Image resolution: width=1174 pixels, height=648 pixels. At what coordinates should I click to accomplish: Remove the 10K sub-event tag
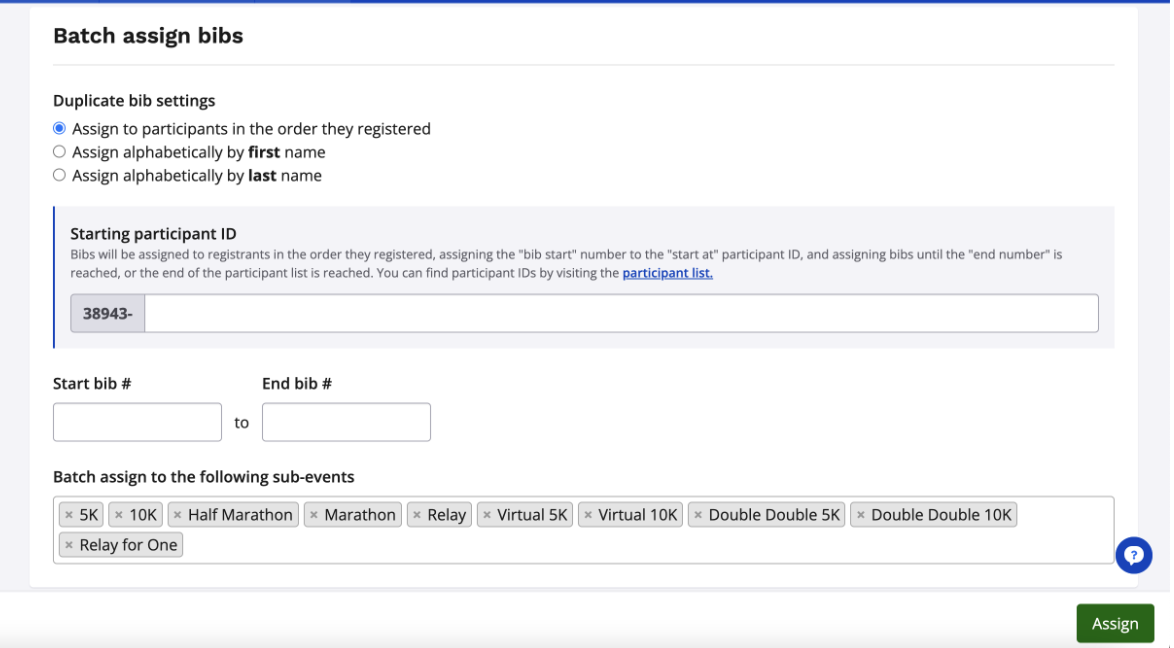118,515
